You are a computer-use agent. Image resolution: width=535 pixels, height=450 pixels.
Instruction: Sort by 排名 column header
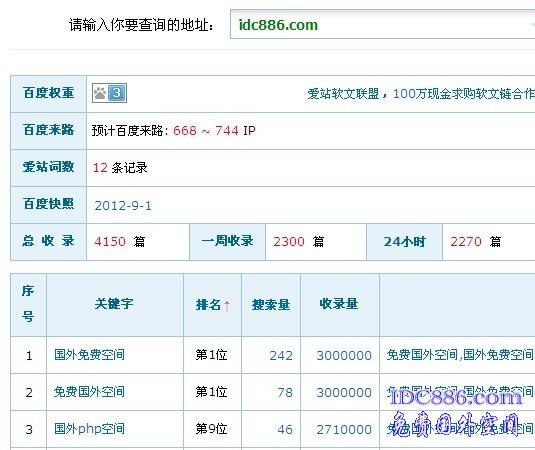click(x=208, y=305)
